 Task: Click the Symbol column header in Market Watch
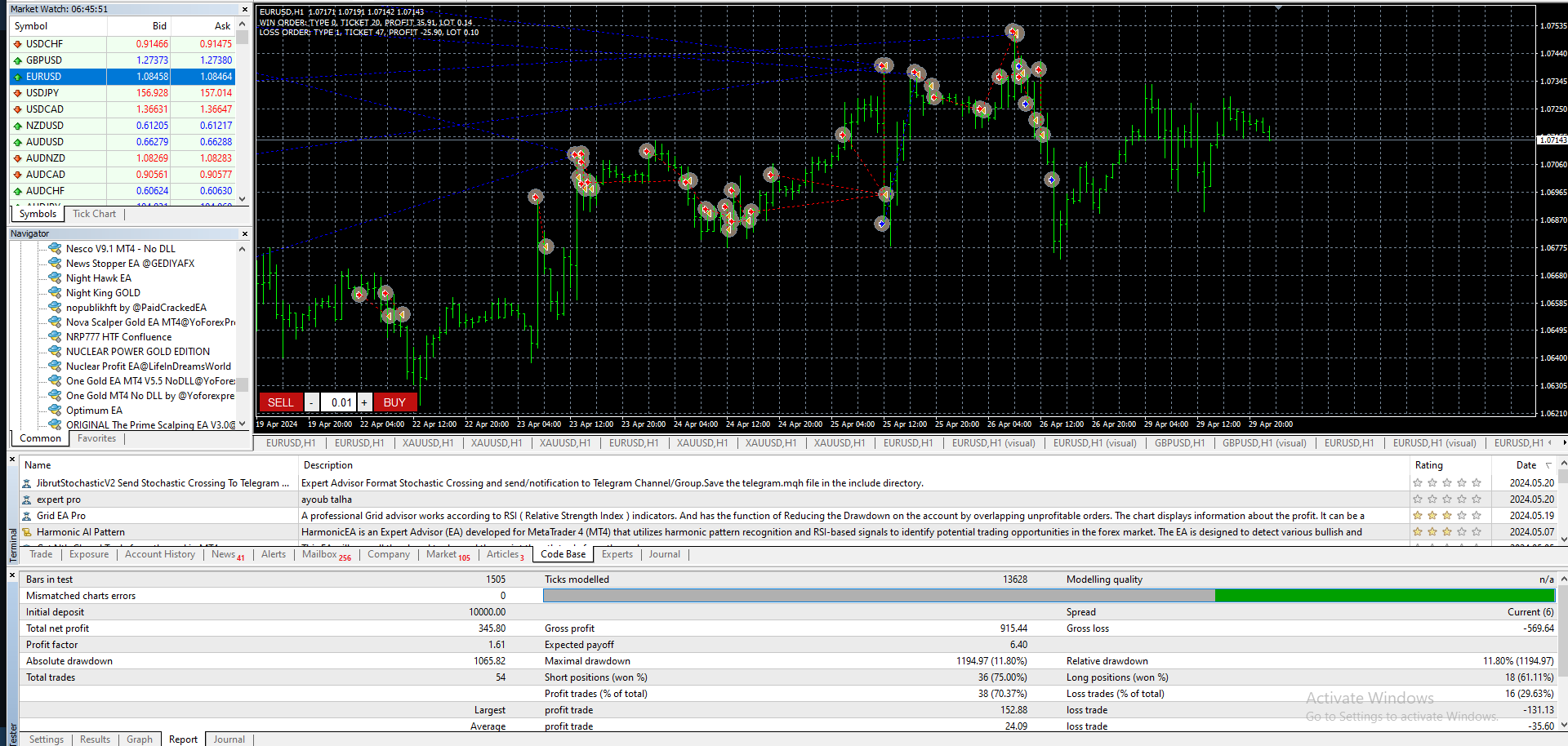[x=57, y=26]
